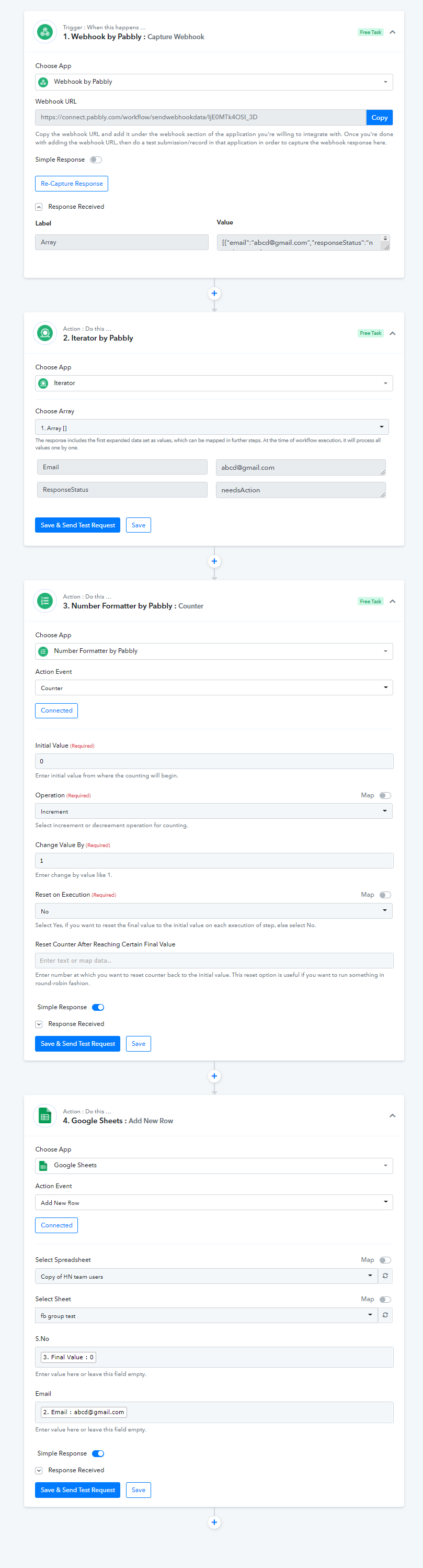The height and width of the screenshot is (1568, 423).
Task: Collapse the Google Sheets step
Action: (x=393, y=1115)
